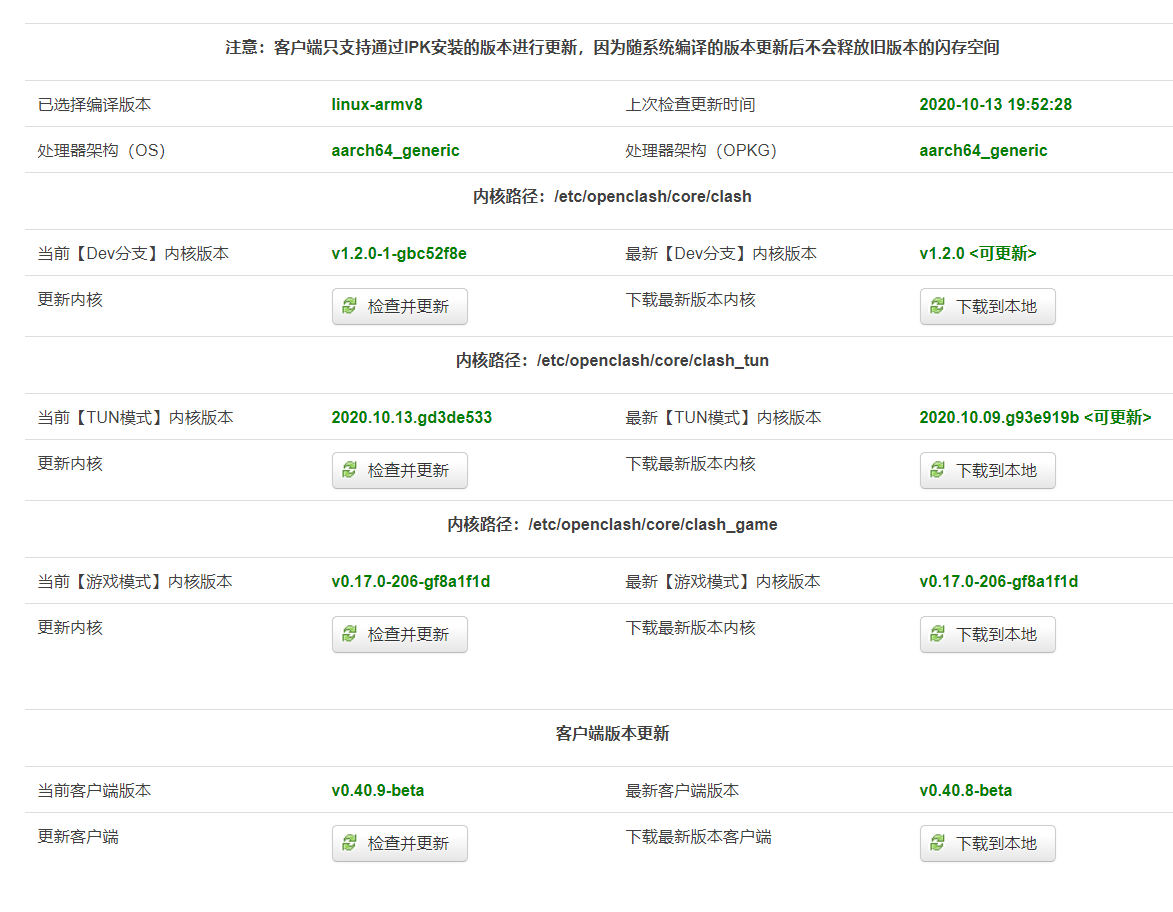1173x912 pixels.
Task: Click refresh icon in TUN 检查并更新 button
Action: [349, 469]
